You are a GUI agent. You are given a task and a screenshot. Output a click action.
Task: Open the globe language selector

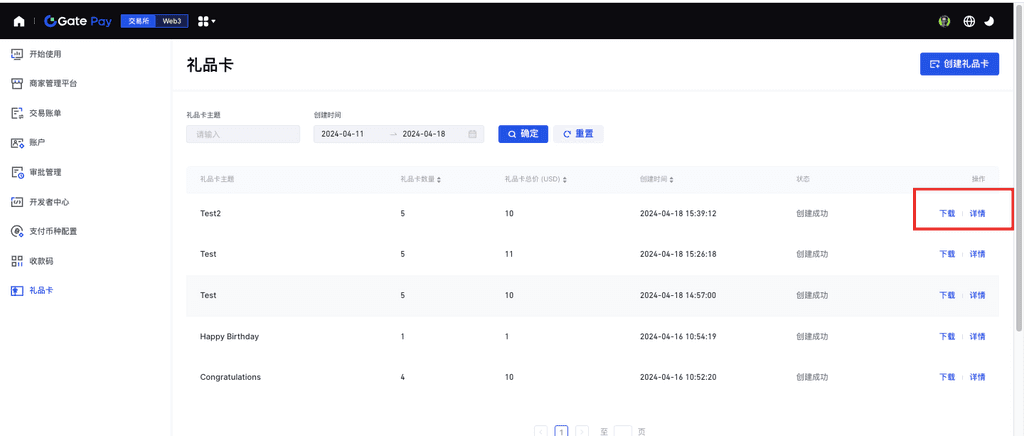click(969, 21)
